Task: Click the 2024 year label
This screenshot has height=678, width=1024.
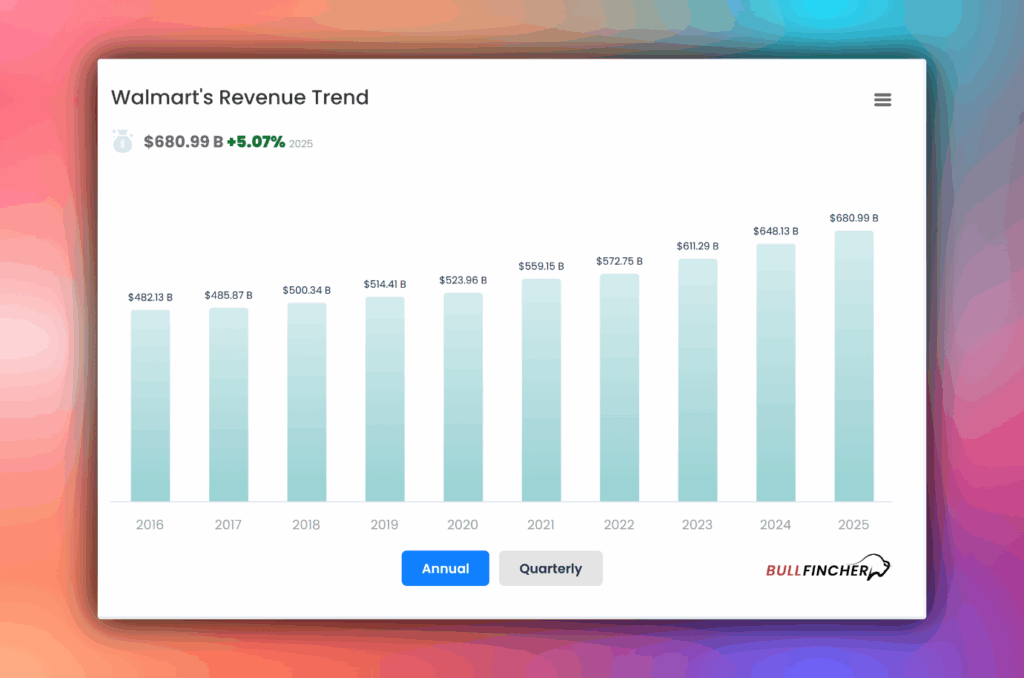Action: 775,524
